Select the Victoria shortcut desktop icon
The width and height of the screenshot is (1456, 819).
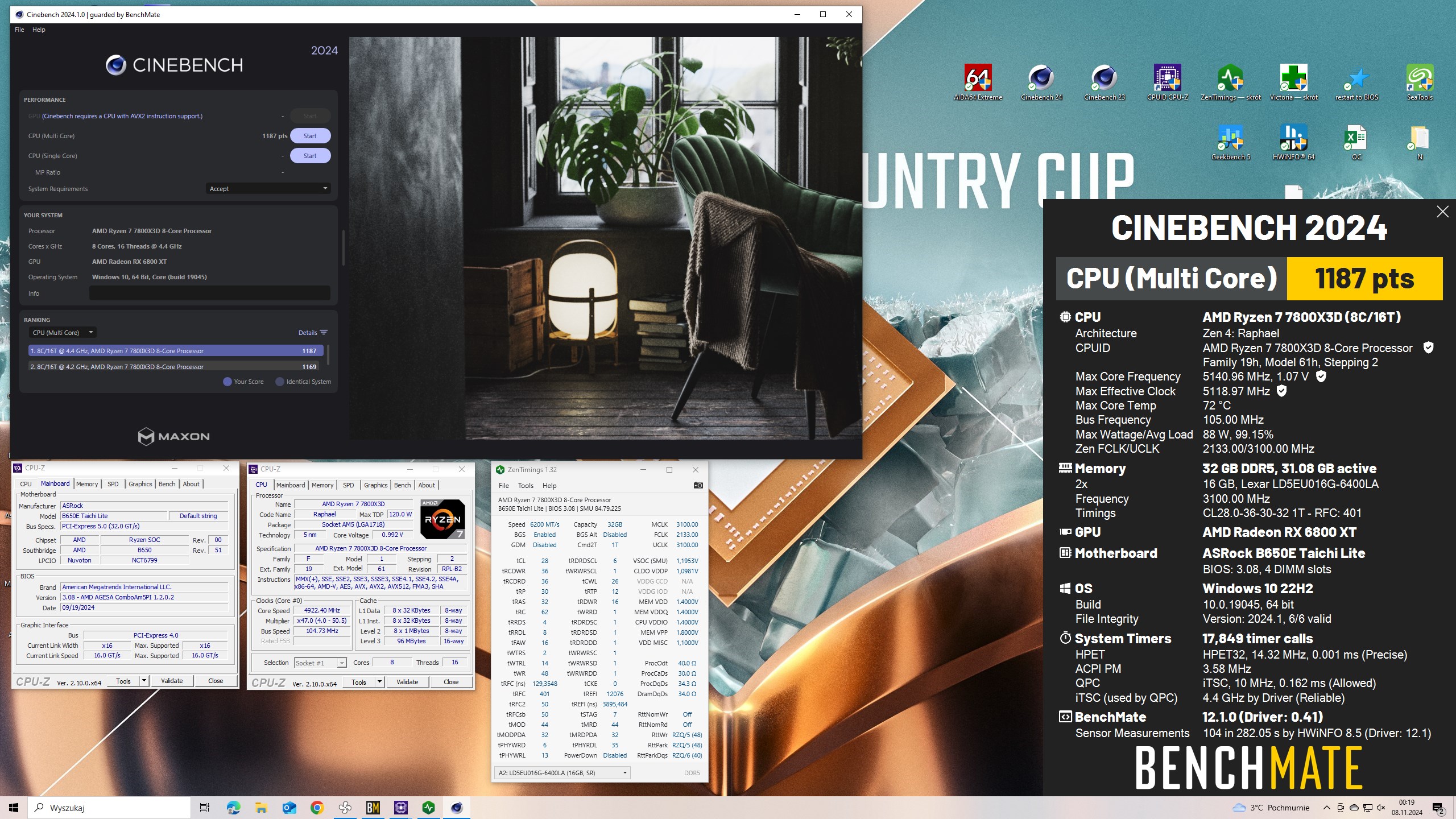click(x=1293, y=82)
